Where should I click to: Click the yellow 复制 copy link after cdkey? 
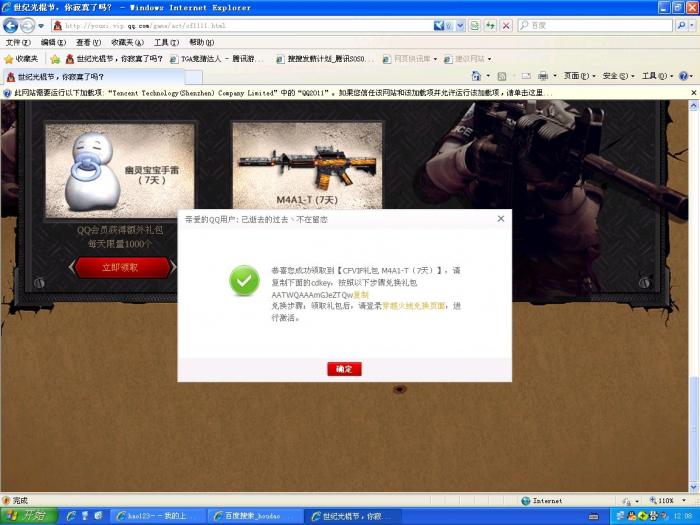pyautogui.click(x=361, y=295)
